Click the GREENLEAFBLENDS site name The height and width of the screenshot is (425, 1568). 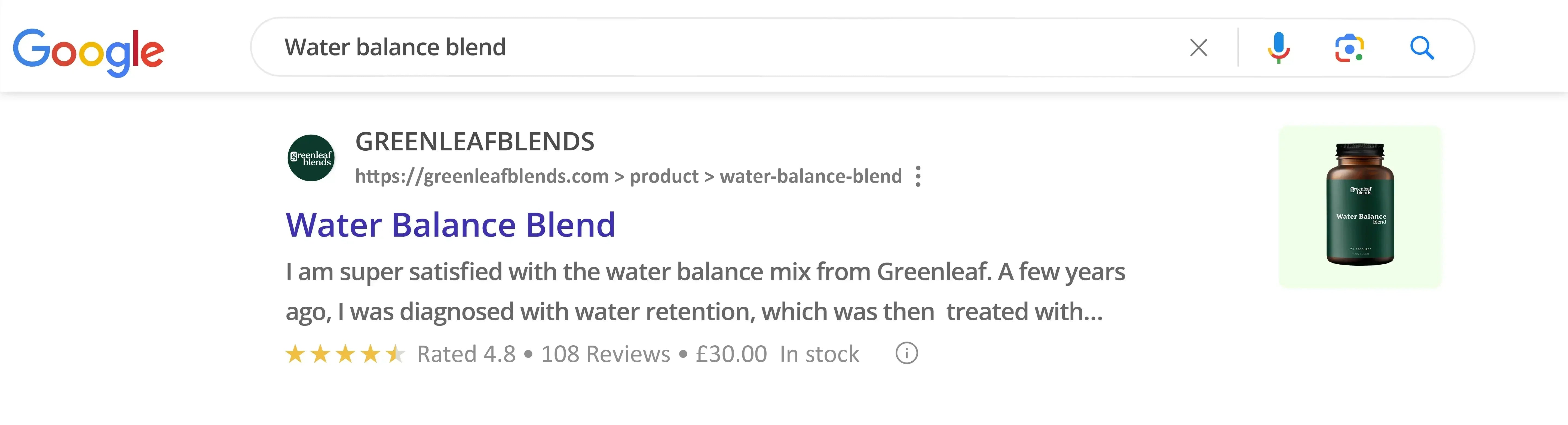475,142
